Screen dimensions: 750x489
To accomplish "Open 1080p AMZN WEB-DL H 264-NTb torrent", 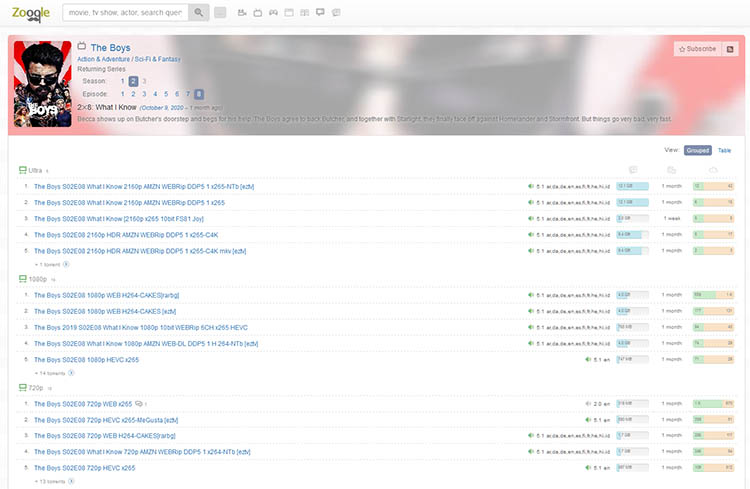I will click(x=146, y=344).
